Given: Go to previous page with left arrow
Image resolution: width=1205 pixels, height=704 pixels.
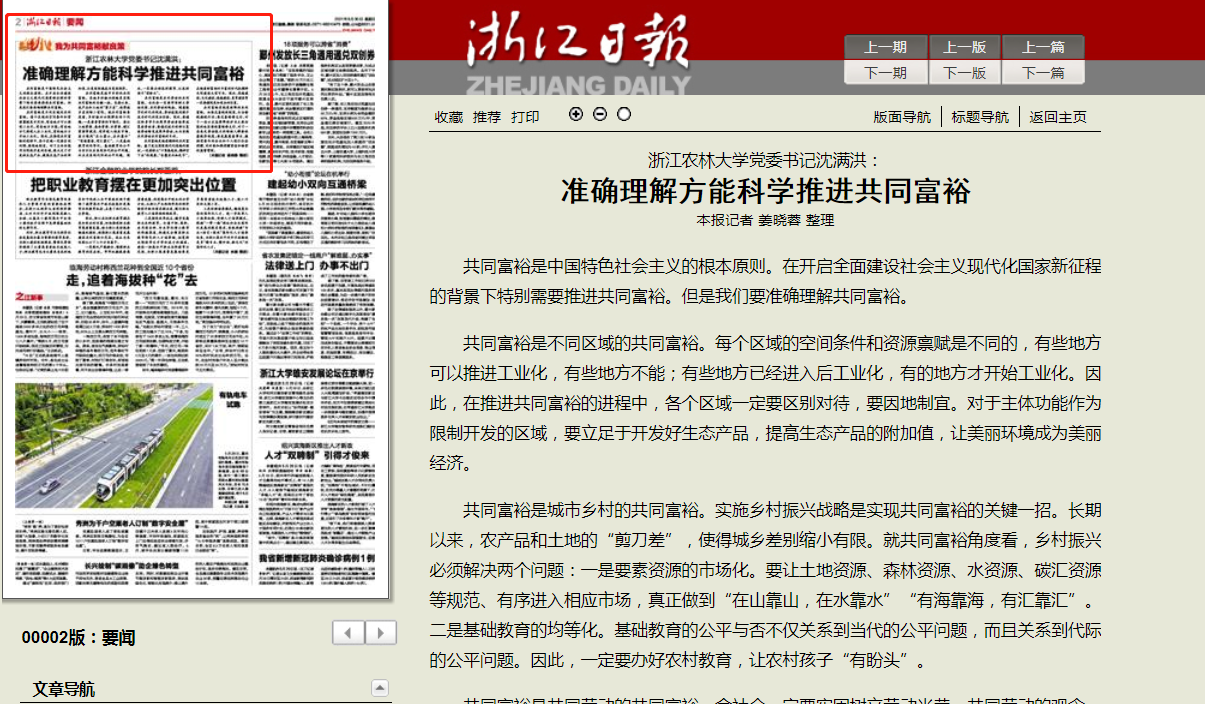Looking at the screenshot, I should [349, 633].
